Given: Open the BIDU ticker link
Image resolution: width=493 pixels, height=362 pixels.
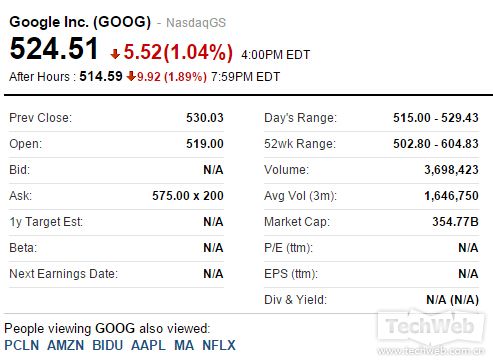Looking at the screenshot, I should coord(108,345).
